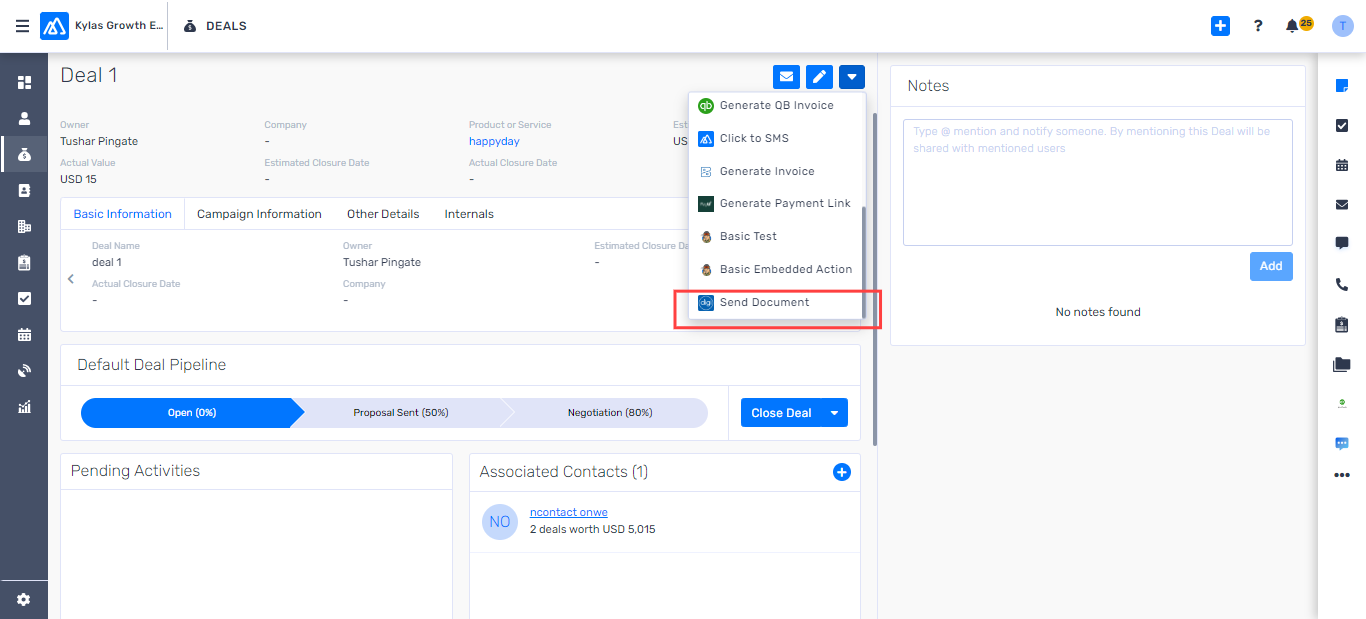Open the Close Deal dropdown arrow
Screen dimensions: 1366x619
(x=835, y=412)
